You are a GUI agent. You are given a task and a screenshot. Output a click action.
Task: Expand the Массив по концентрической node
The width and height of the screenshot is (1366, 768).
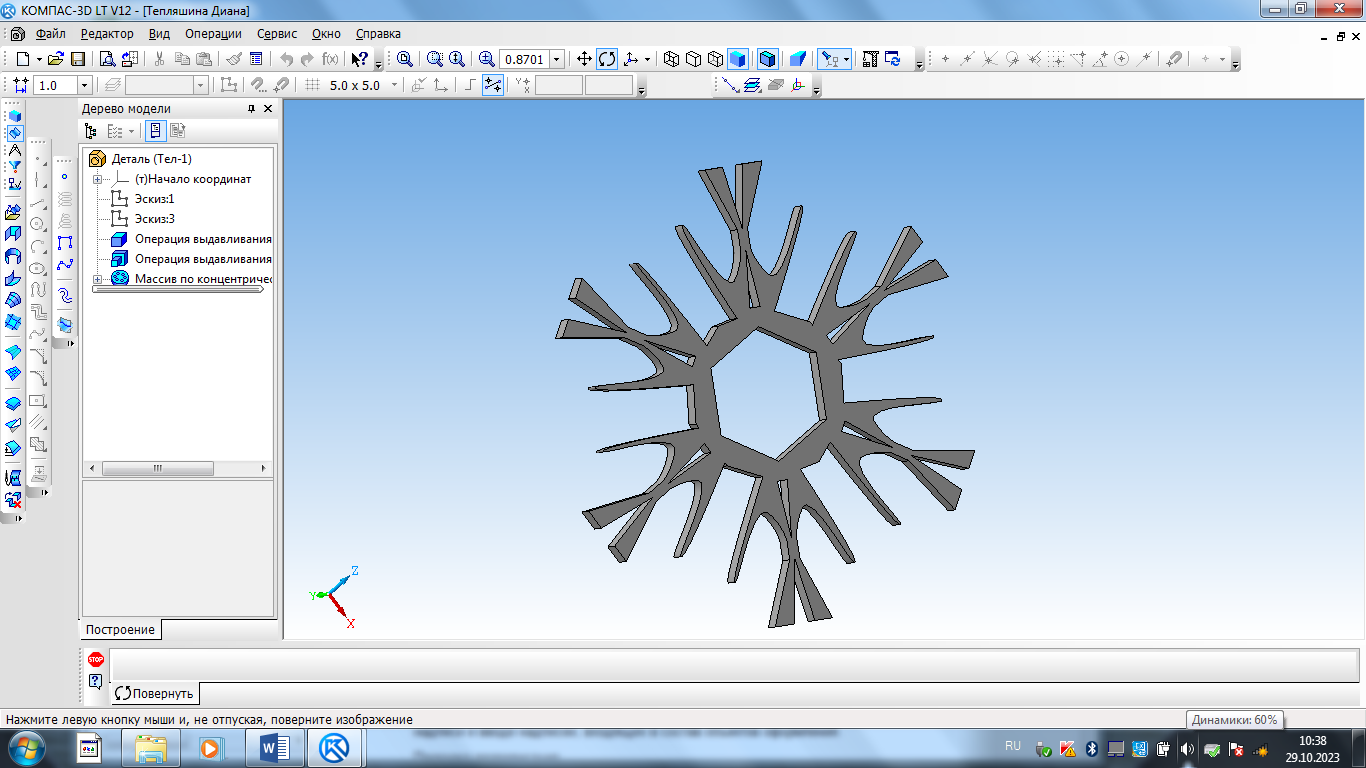(98, 278)
